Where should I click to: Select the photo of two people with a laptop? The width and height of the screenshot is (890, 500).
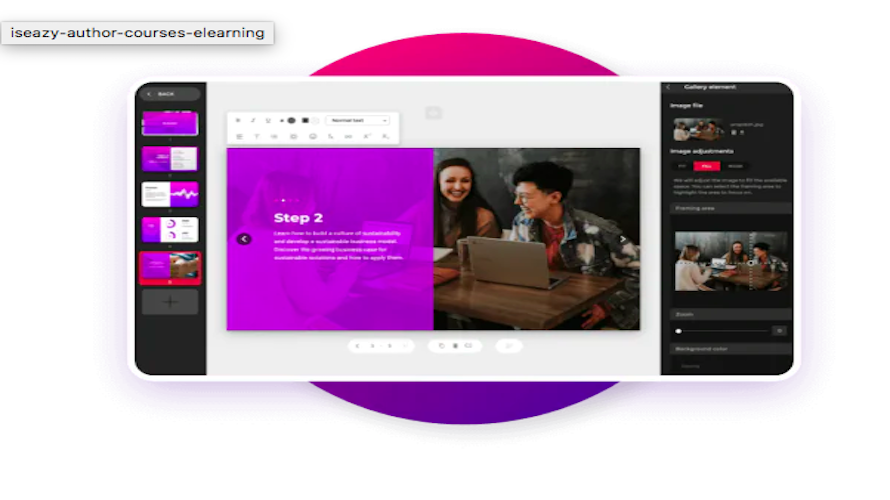tap(536, 239)
